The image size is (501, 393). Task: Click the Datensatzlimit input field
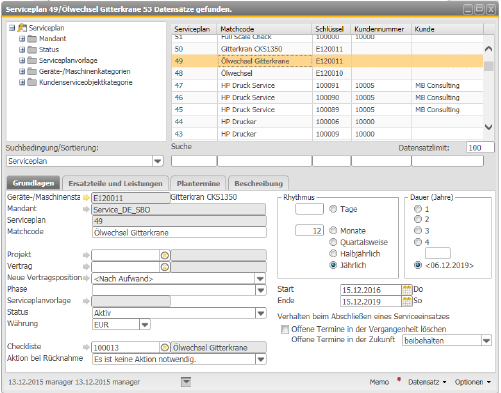[x=480, y=148]
